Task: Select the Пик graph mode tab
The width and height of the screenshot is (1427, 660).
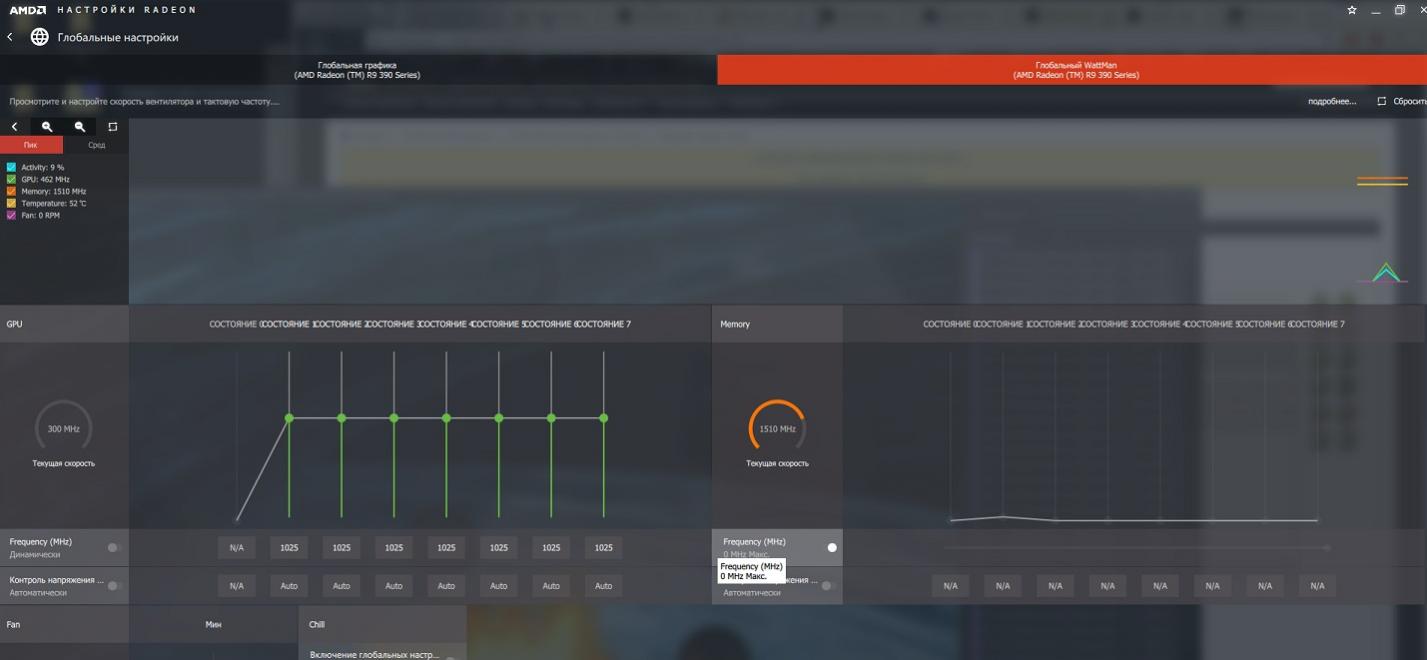Action: (31, 145)
